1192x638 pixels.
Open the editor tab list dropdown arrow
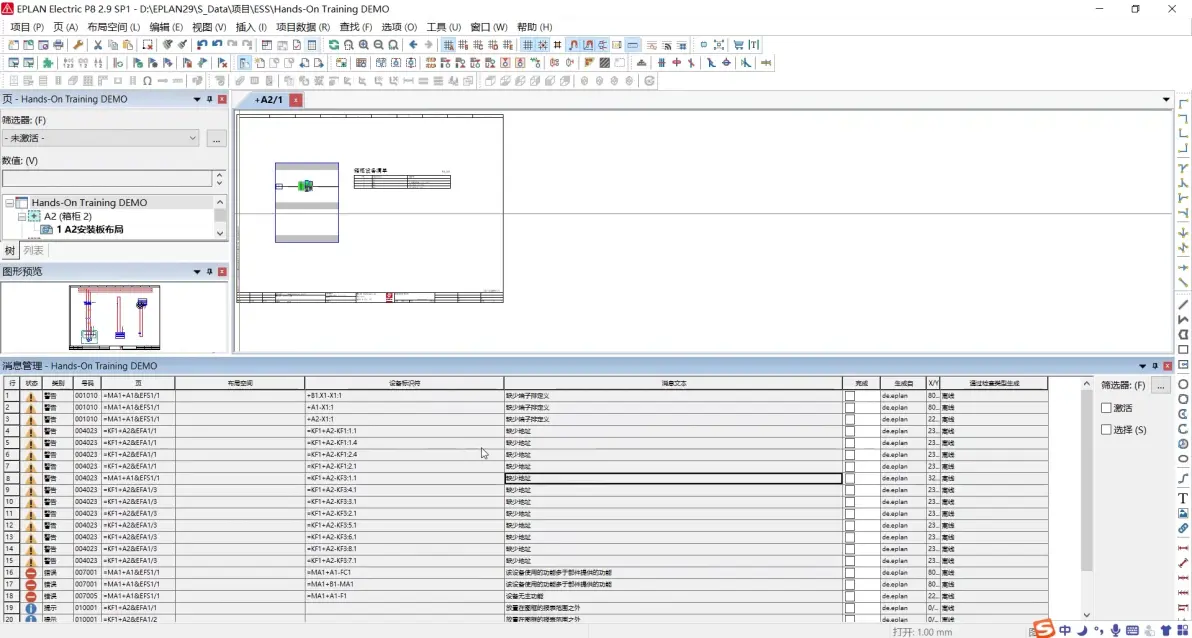(1166, 100)
